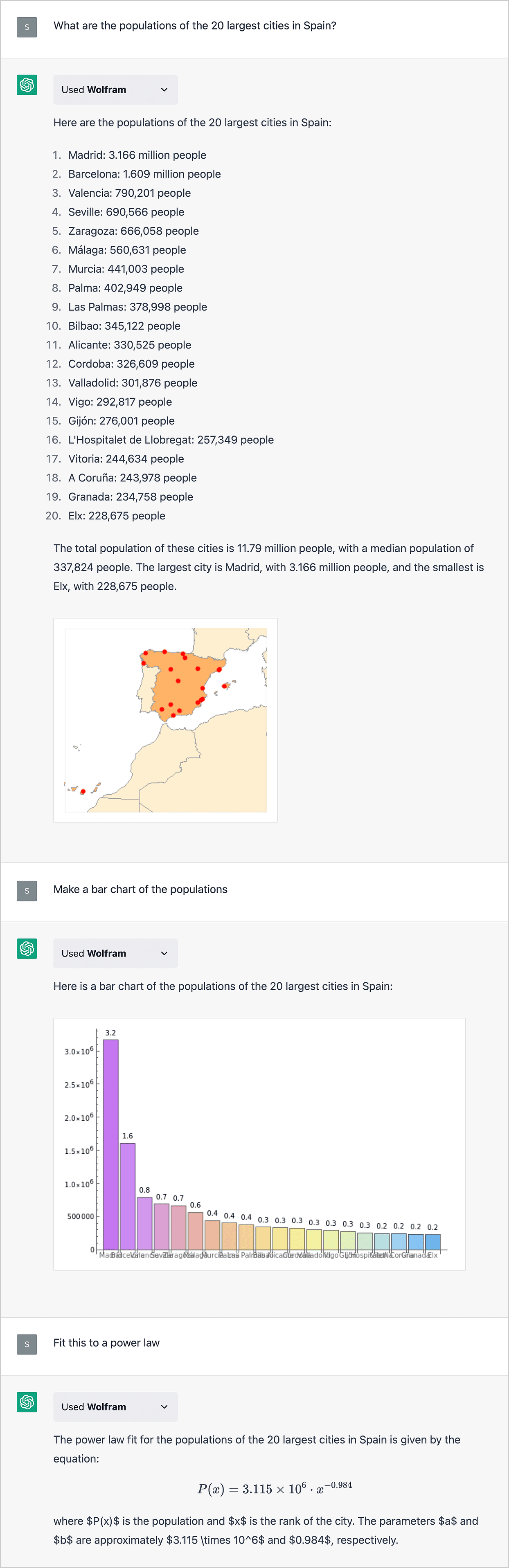Click the message 'Make a bar chart of the populations'
The image size is (509, 1568).
pos(141,889)
